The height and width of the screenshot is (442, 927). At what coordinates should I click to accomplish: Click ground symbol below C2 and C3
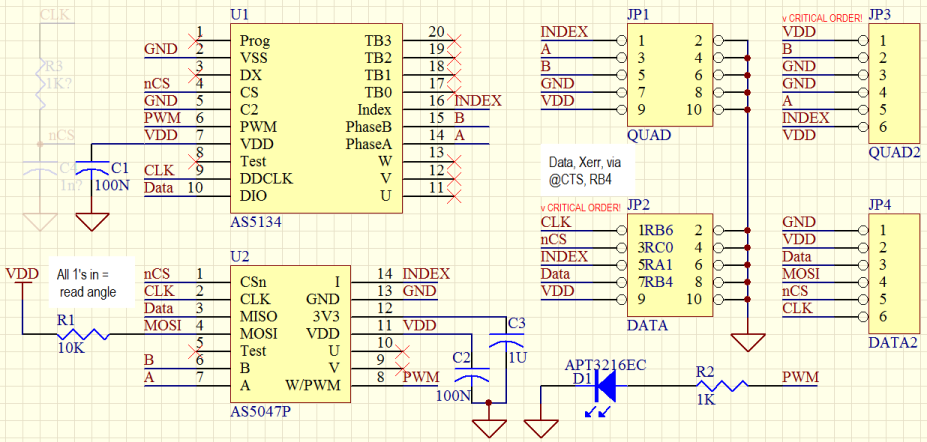pyautogui.click(x=489, y=428)
